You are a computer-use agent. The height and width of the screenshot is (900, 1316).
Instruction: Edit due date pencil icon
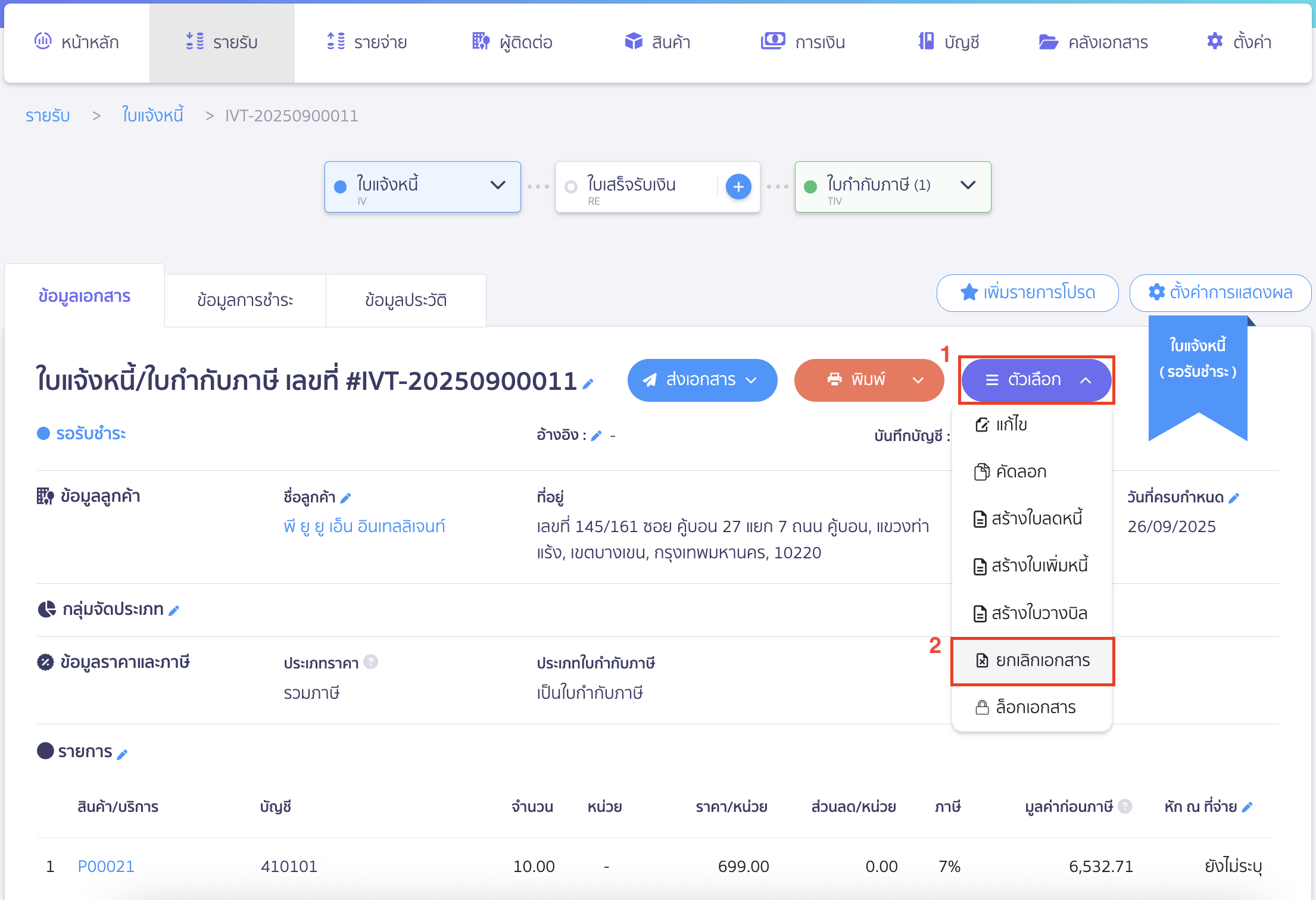tap(1234, 498)
